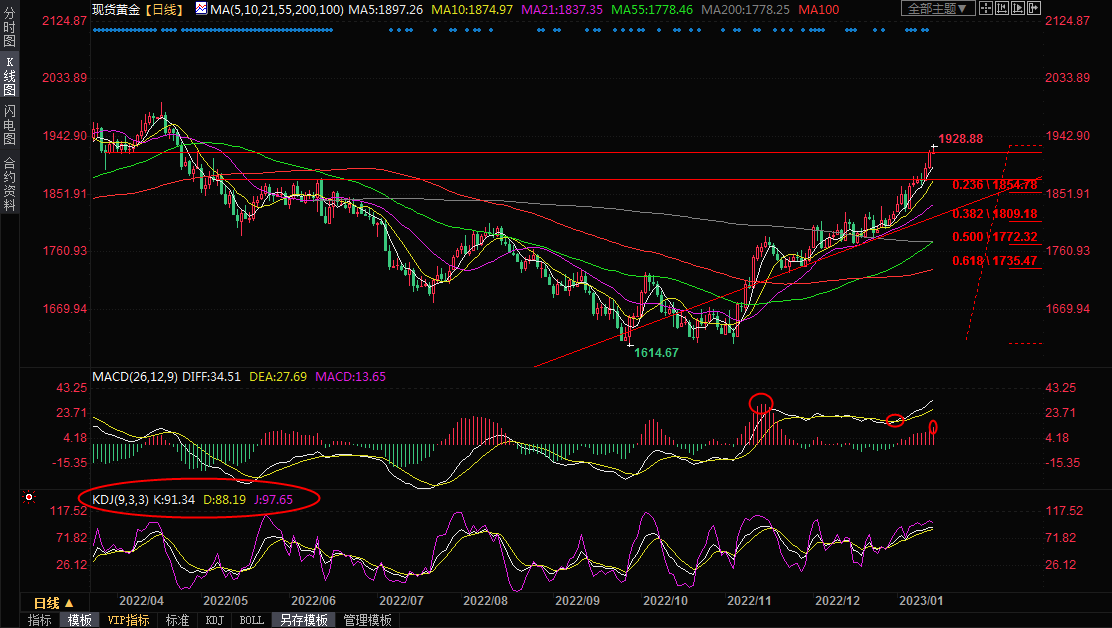The width and height of the screenshot is (1112, 628).
Task: Click the red sun icon beside KDJ panel
Action: coord(30,497)
